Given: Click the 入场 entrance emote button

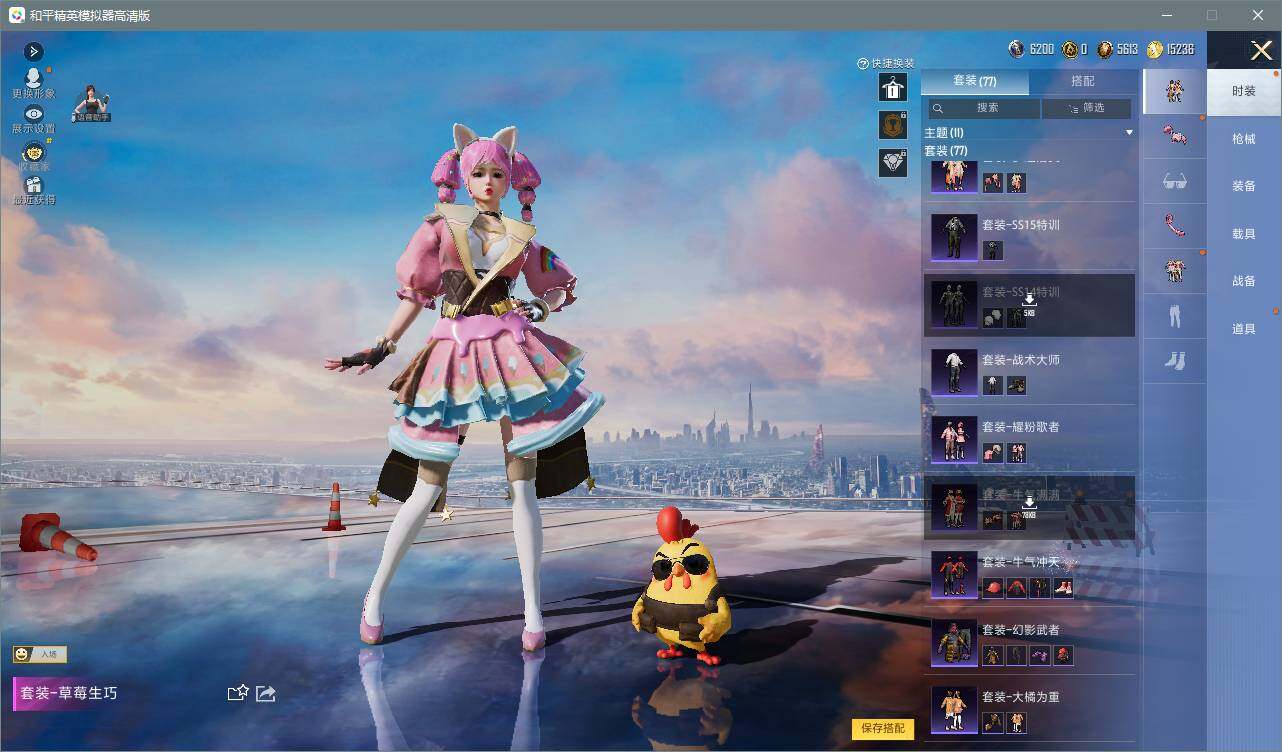Looking at the screenshot, I should [40, 654].
